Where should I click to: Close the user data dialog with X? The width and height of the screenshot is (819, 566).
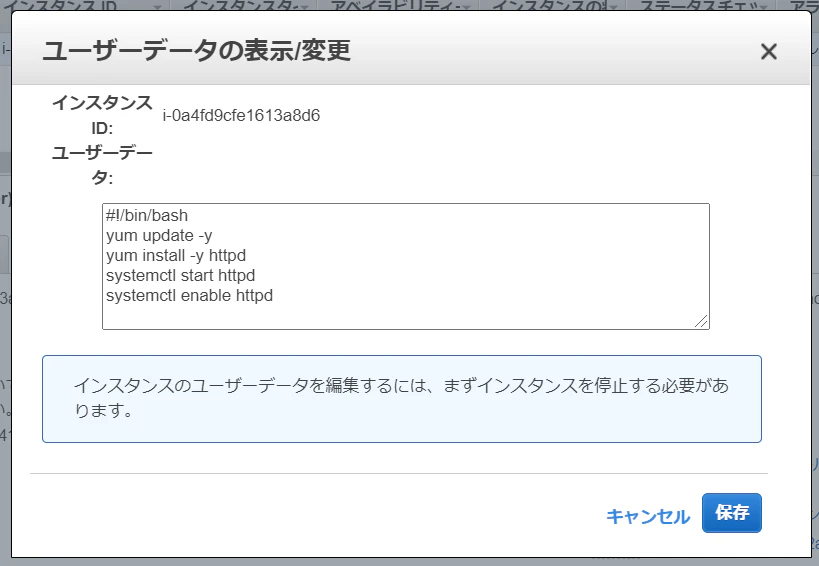(768, 51)
